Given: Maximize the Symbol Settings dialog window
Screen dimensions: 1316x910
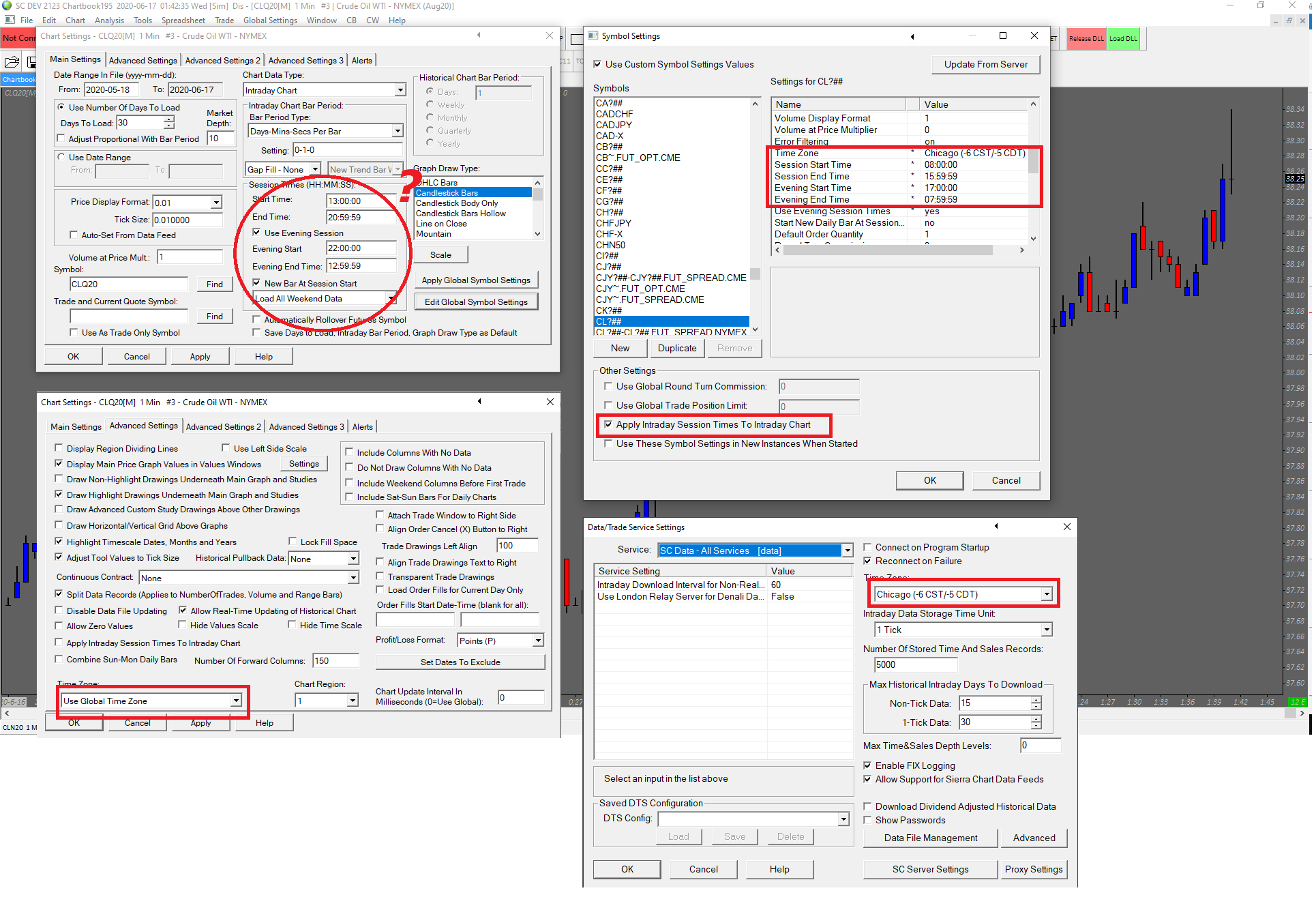Looking at the screenshot, I should (1002, 36).
